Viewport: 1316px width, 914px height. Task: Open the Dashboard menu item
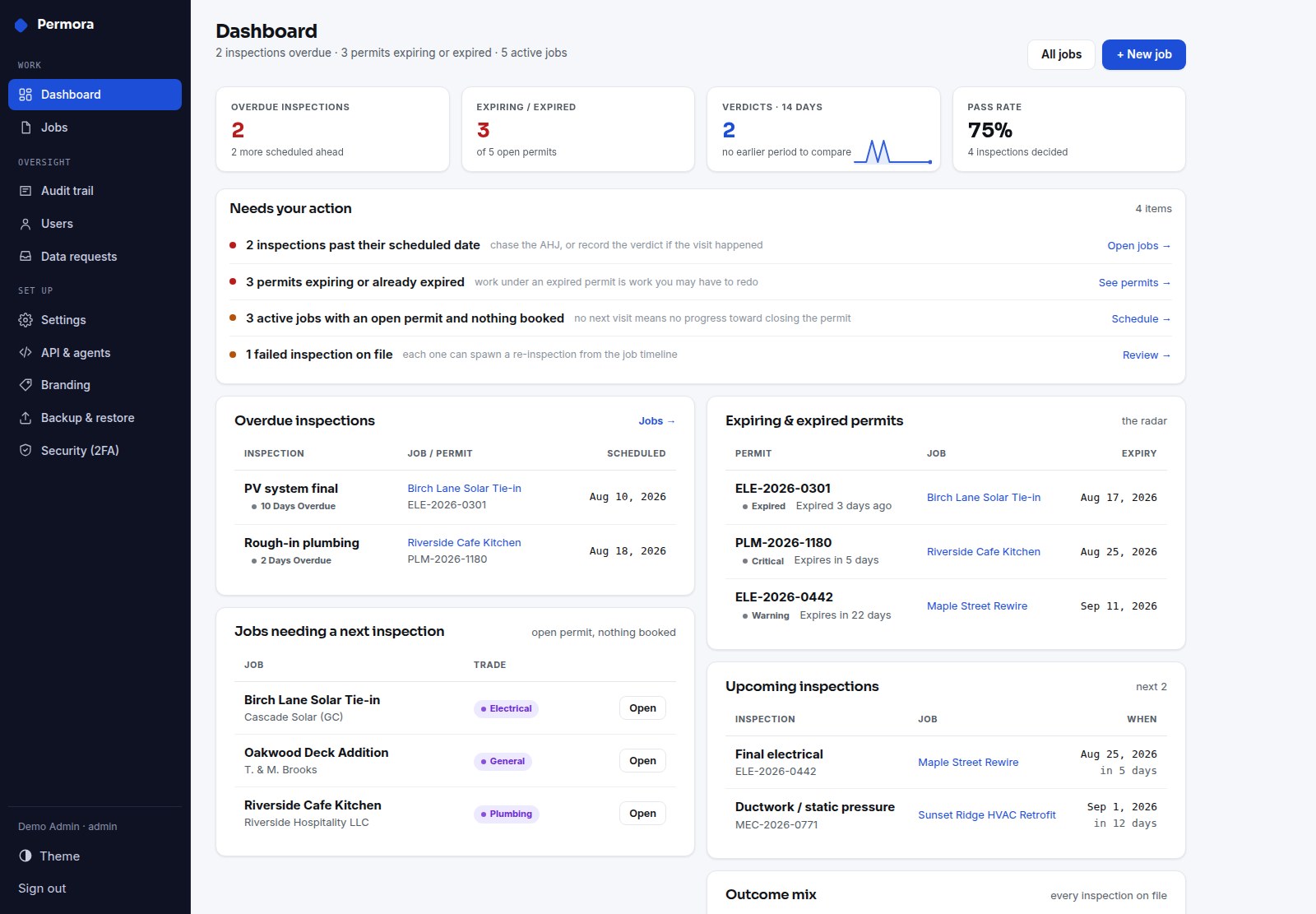[x=95, y=95]
